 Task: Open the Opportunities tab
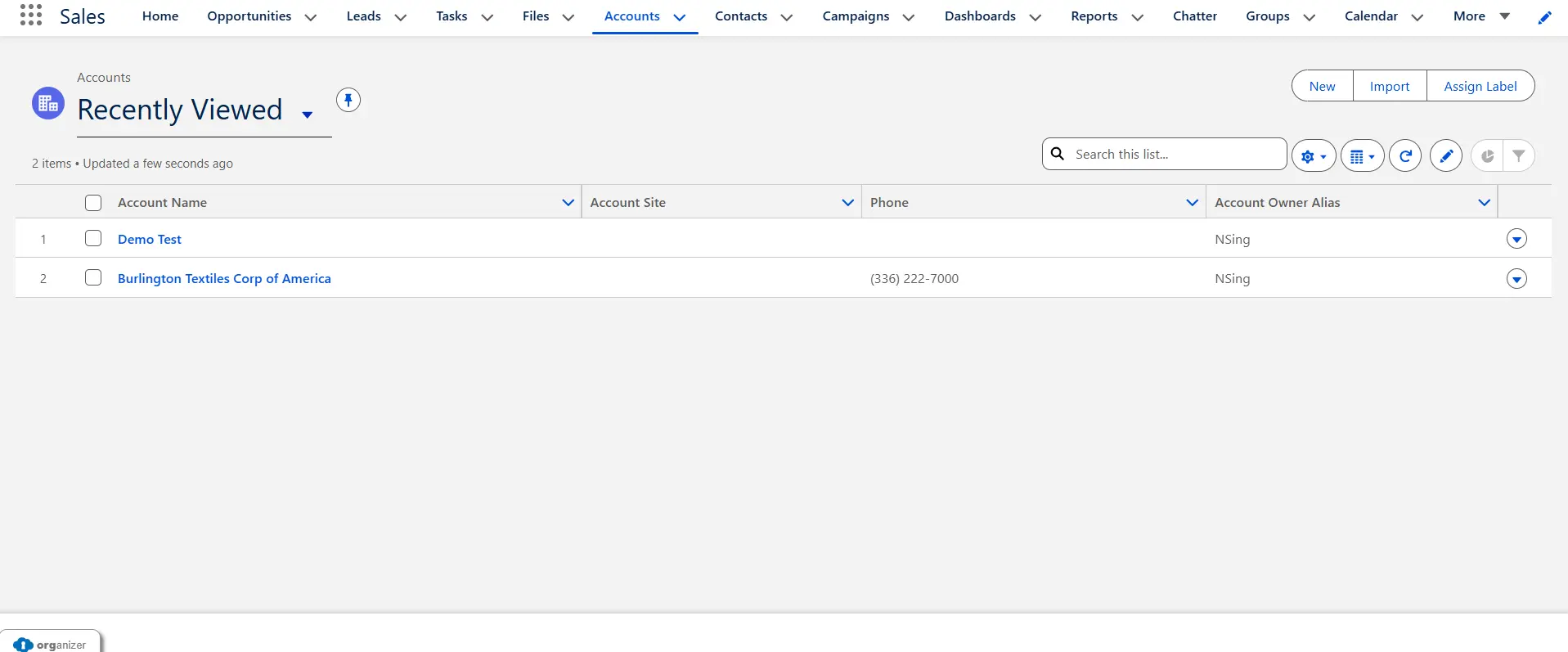(249, 16)
